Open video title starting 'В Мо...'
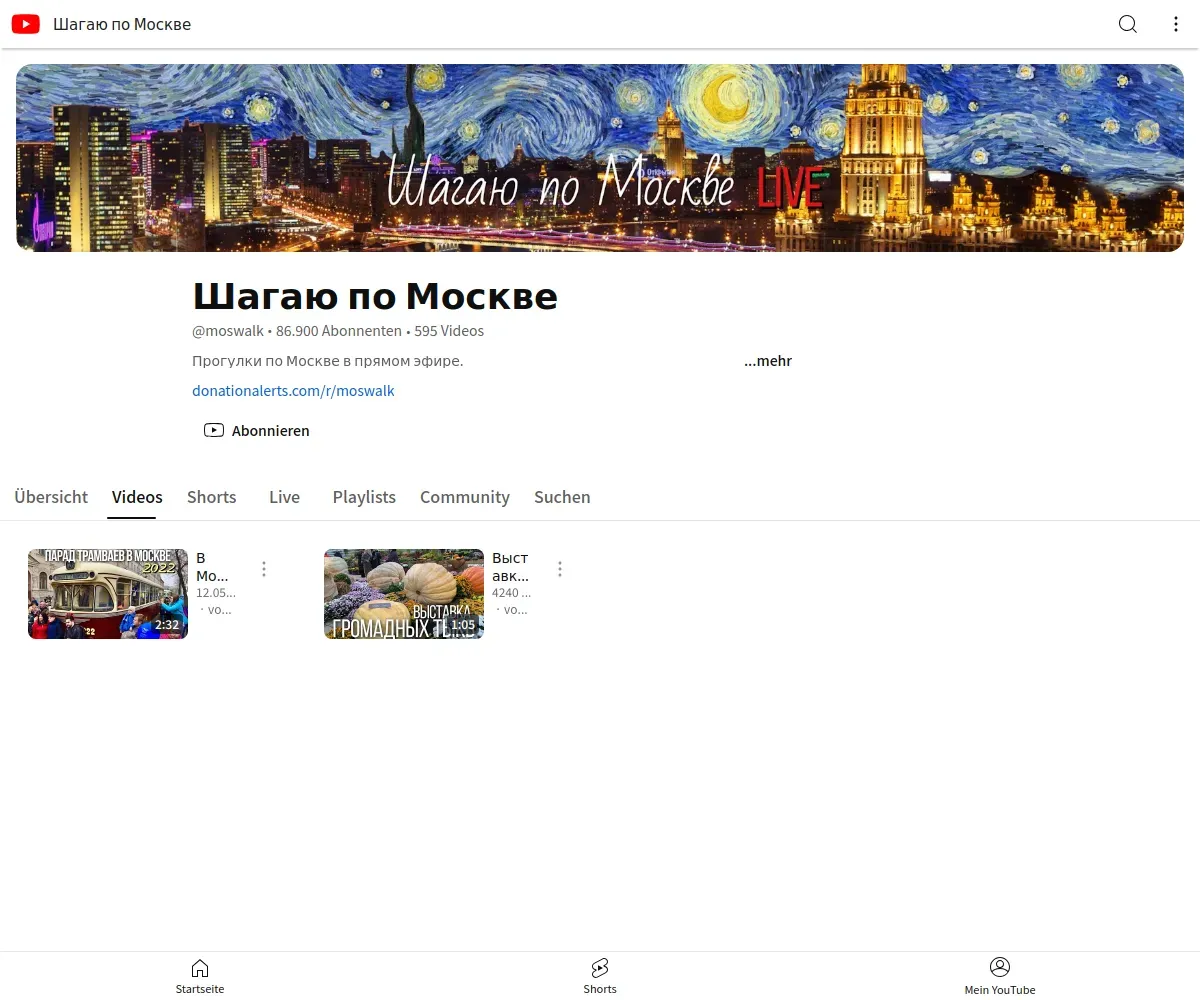Viewport: 1200px width, 1000px height. 212,567
